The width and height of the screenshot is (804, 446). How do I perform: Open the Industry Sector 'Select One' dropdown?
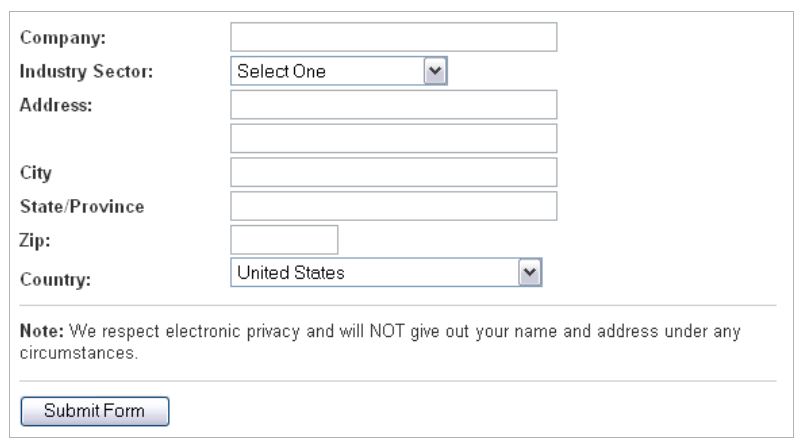point(327,71)
